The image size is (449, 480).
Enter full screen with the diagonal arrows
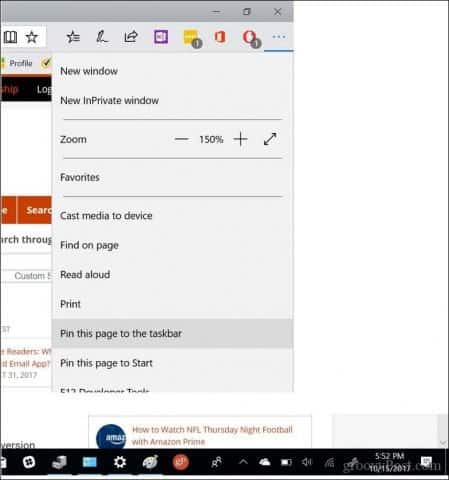270,139
